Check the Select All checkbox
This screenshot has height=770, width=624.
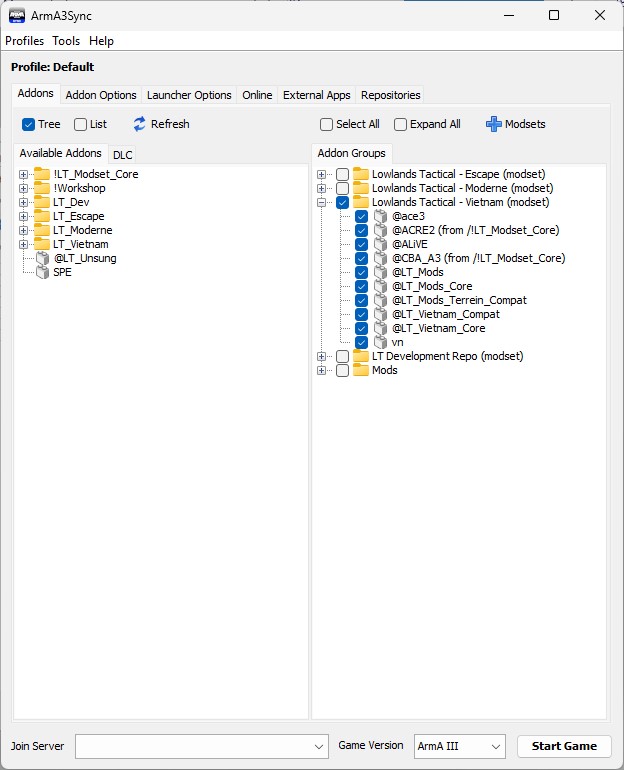pos(327,124)
